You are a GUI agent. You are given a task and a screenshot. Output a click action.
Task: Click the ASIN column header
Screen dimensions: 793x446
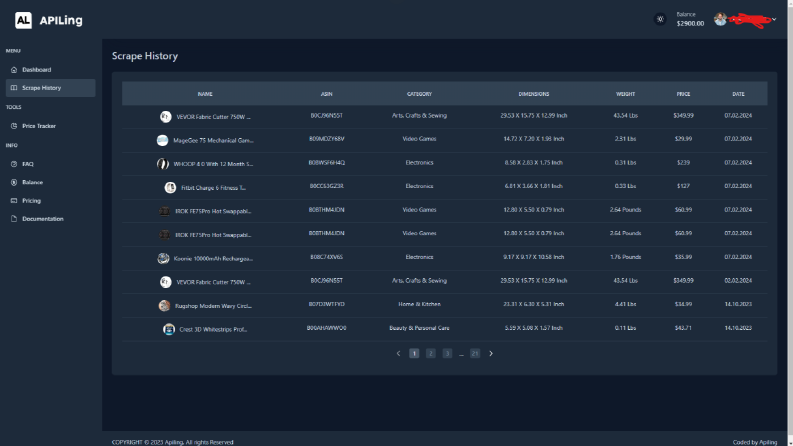[x=327, y=94]
